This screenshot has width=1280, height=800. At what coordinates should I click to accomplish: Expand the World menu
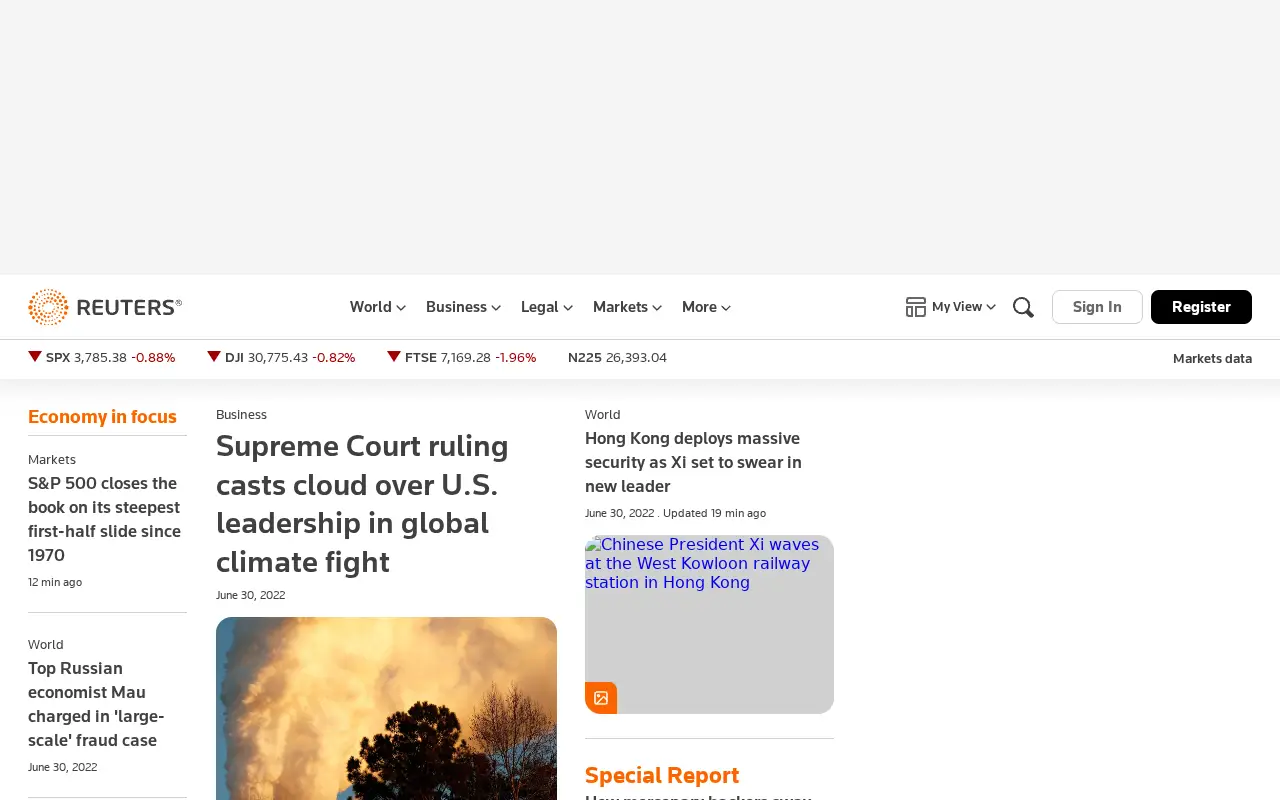point(378,307)
